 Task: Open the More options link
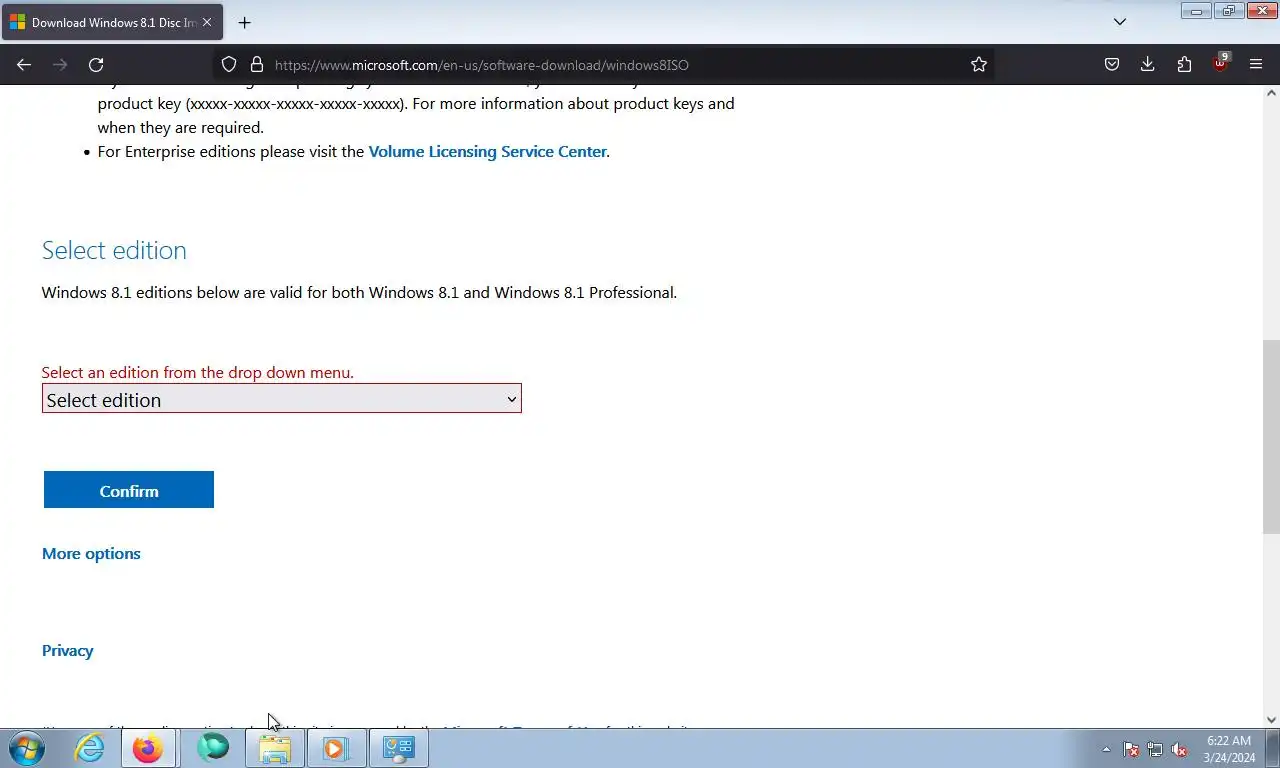tap(91, 553)
